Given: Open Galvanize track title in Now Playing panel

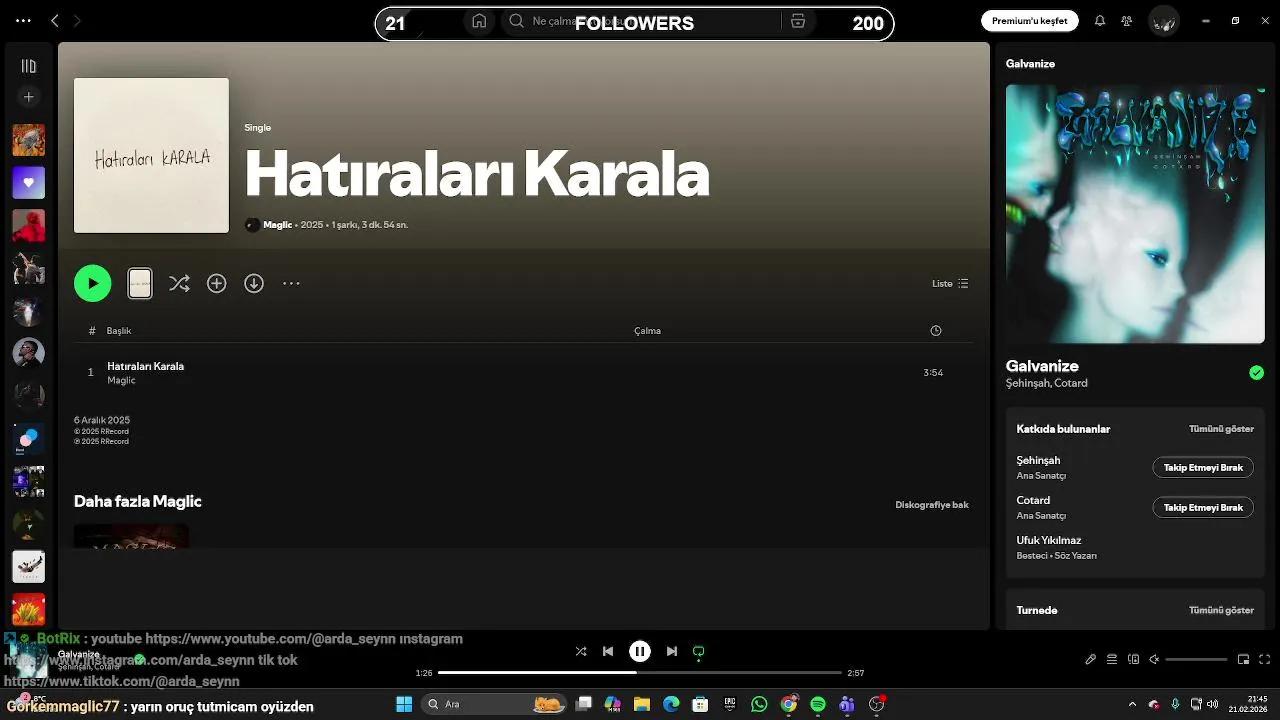Looking at the screenshot, I should 1042,366.
